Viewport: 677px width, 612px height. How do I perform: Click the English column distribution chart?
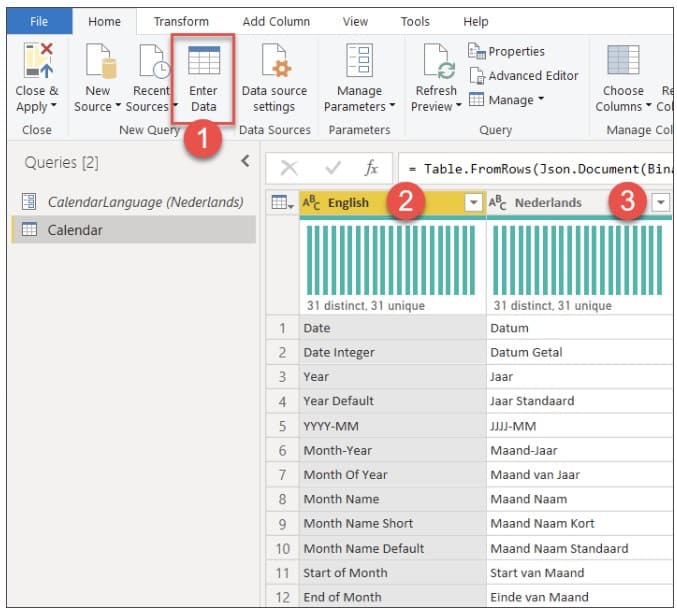point(391,260)
